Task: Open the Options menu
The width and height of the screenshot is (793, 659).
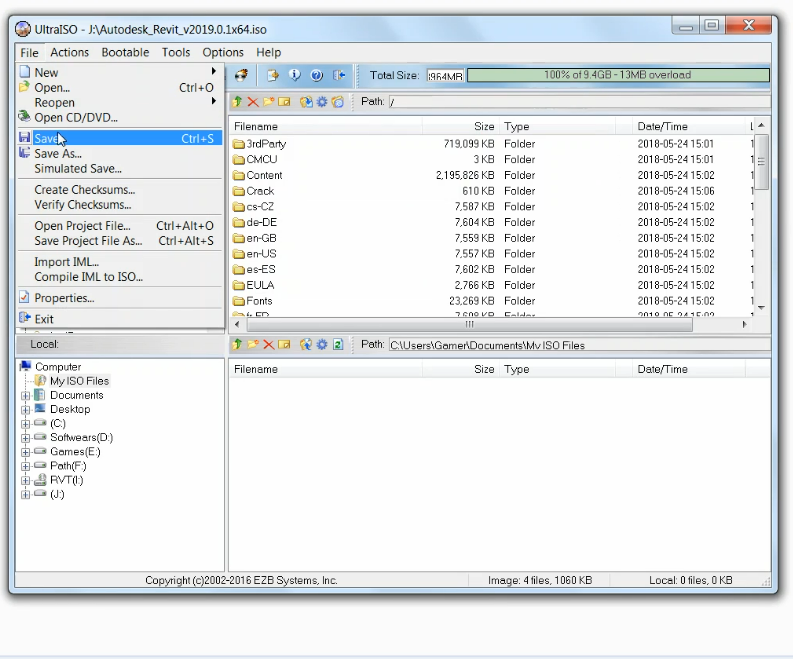Action: (223, 53)
